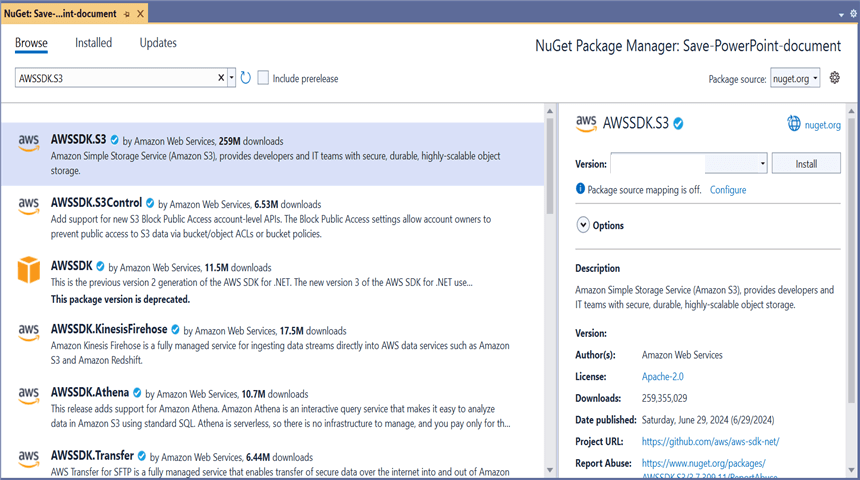
Task: Toggle Include prerelease checkbox
Action: 263,78
